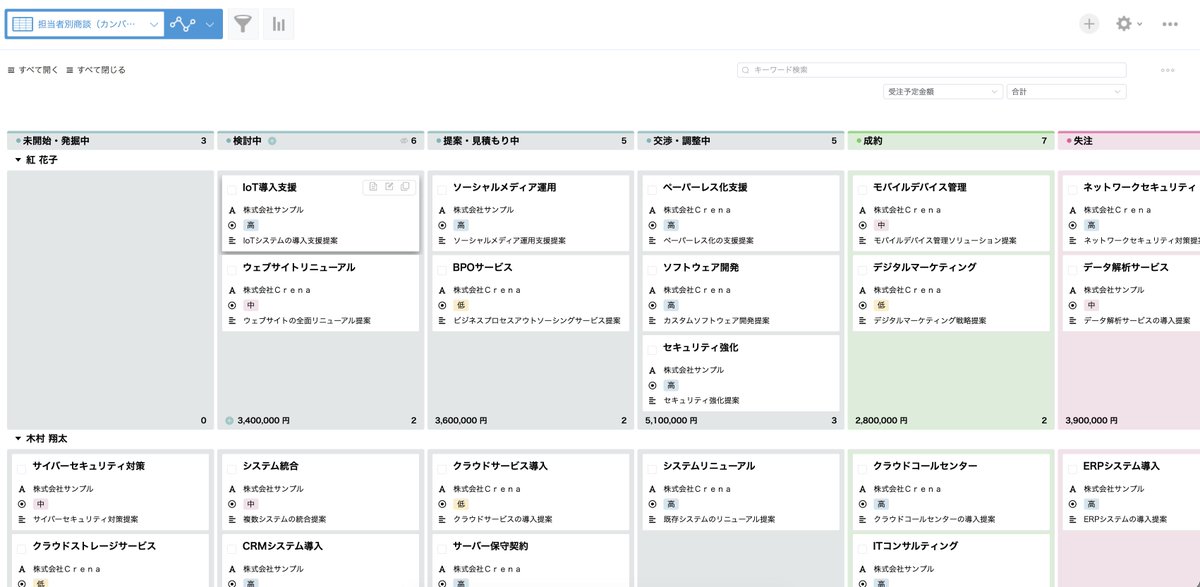Click description icon on ペーパーレス化支援 card
The image size is (1200, 587).
652,241
